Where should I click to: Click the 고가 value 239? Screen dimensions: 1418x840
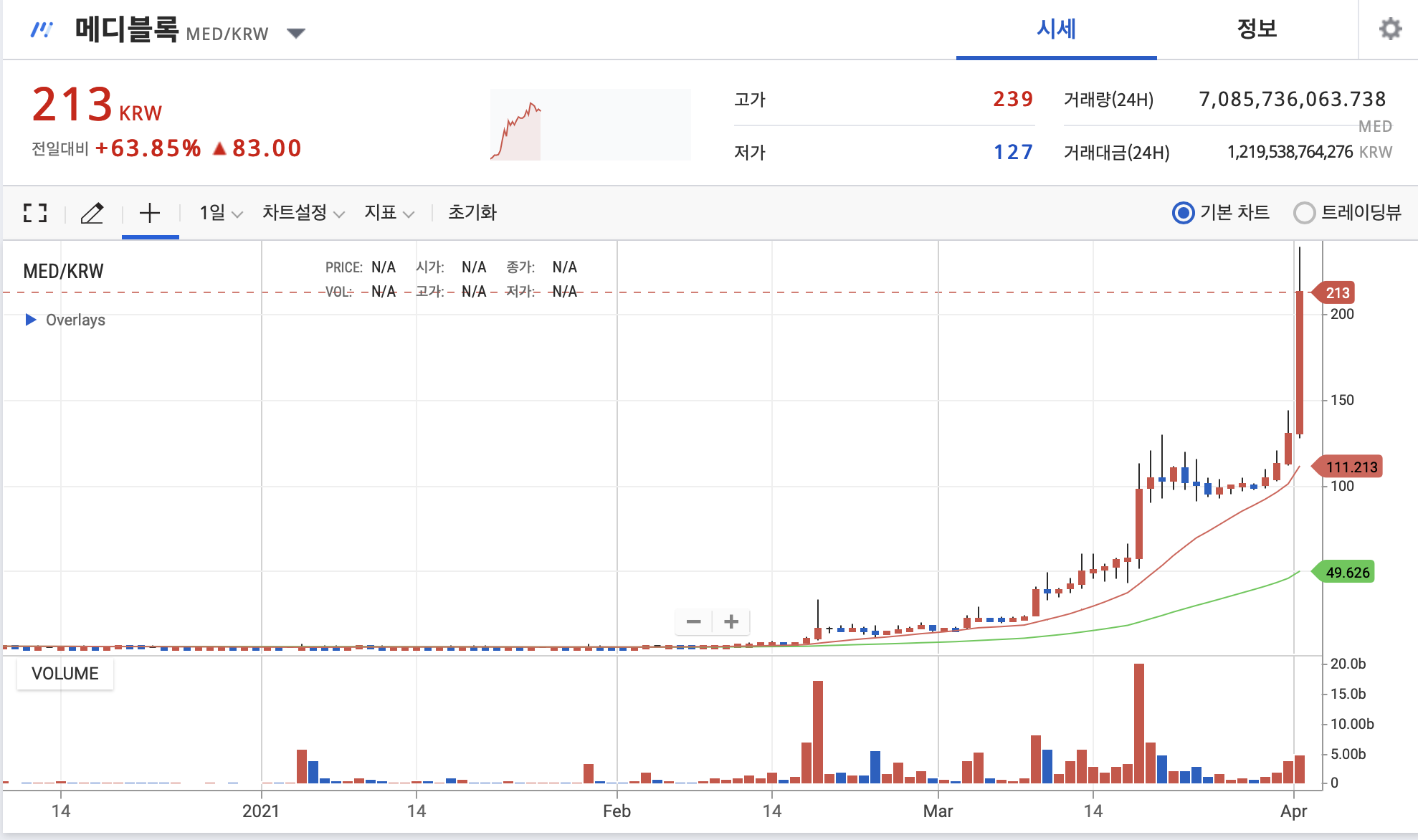(1012, 99)
